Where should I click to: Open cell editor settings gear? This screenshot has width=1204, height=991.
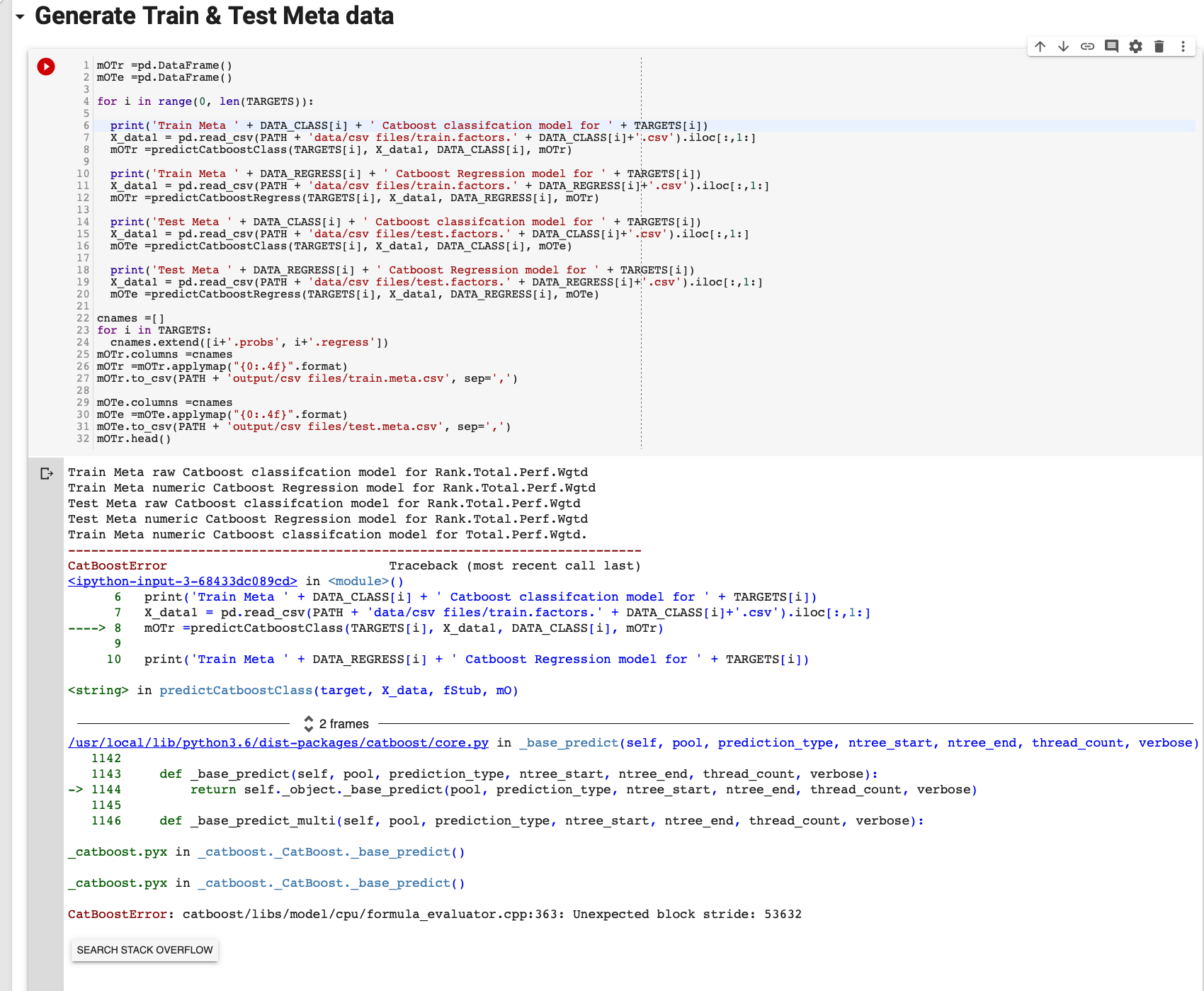point(1135,47)
